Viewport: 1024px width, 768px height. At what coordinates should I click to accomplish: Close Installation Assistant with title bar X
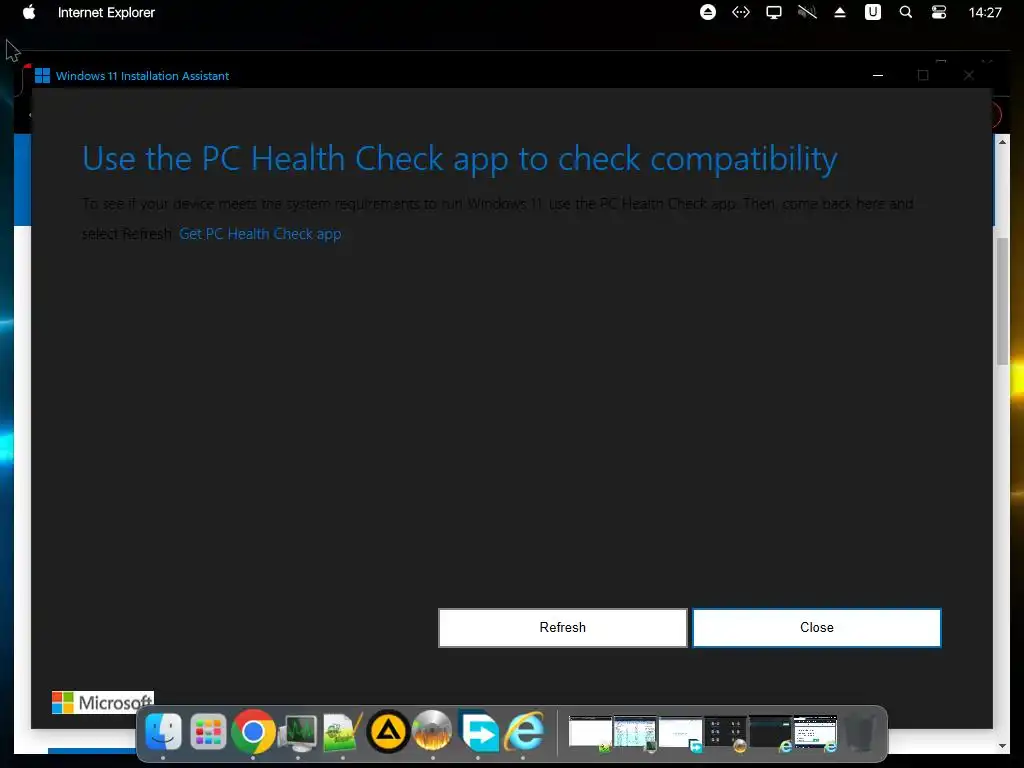point(968,76)
